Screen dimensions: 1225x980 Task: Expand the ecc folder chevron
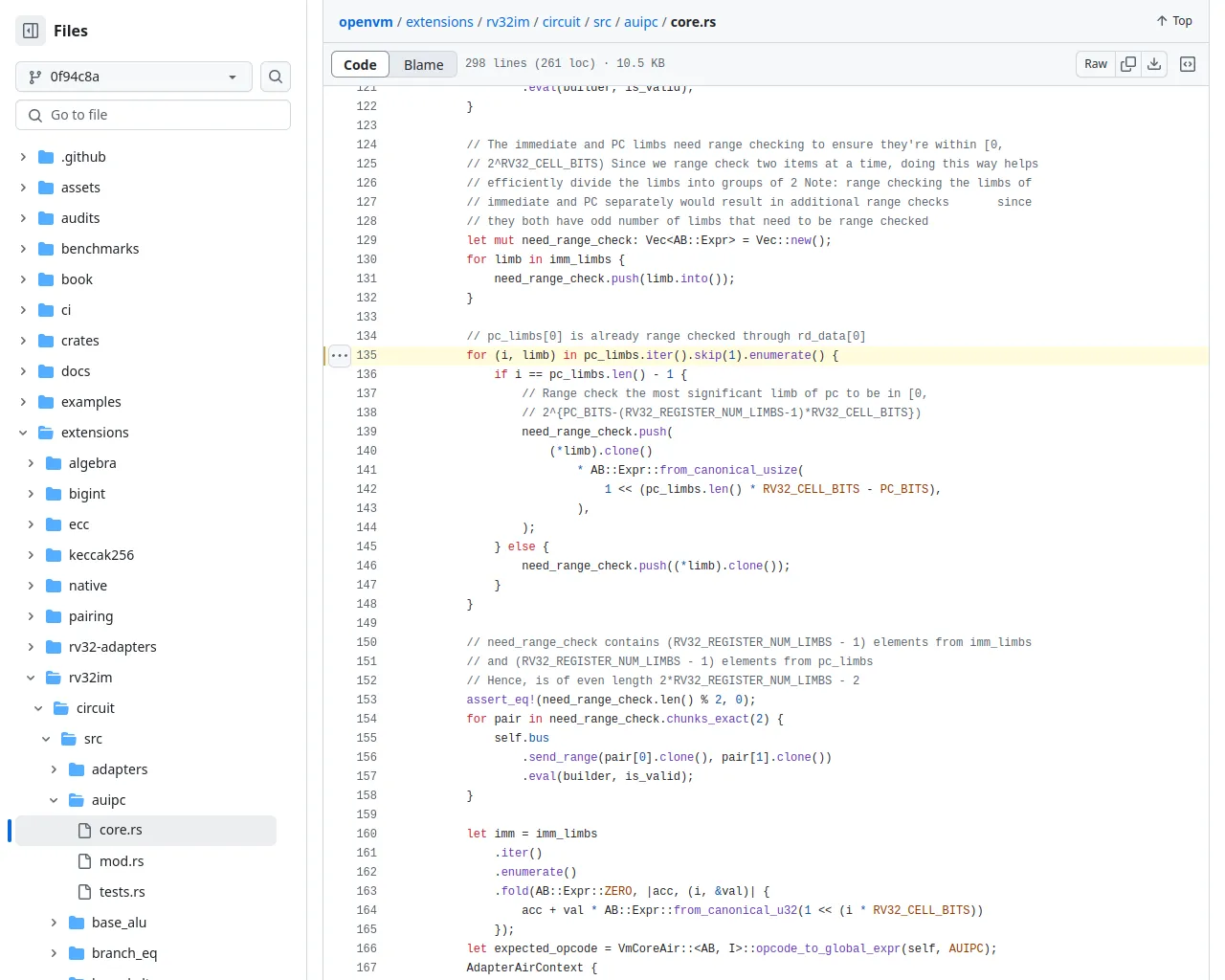[x=31, y=524]
